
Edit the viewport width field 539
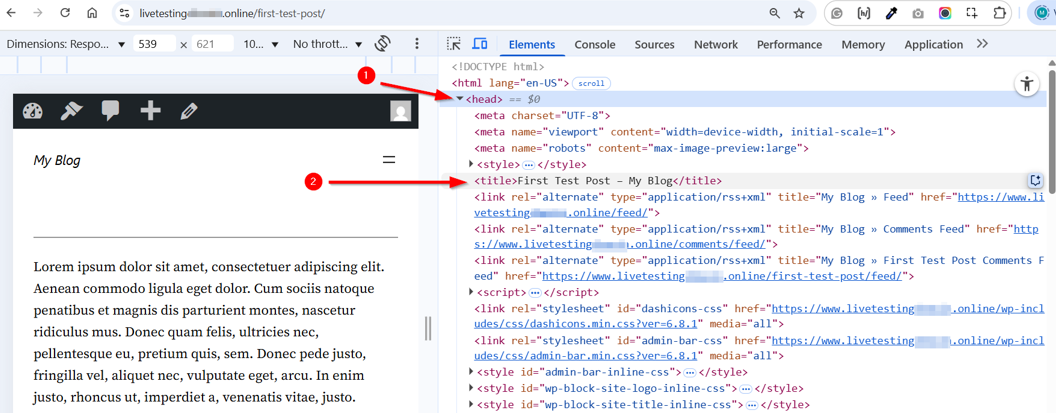click(154, 44)
